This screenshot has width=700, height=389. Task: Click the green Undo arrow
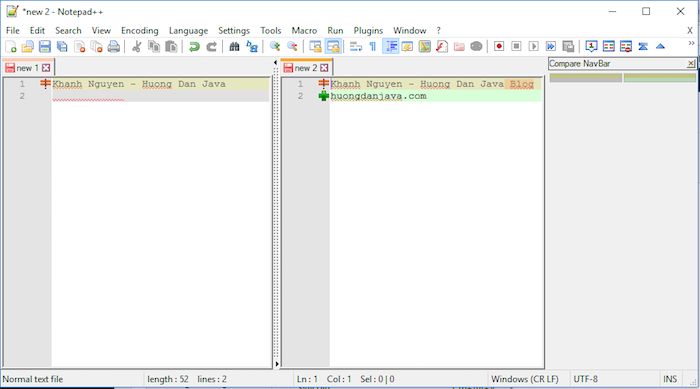tap(194, 46)
